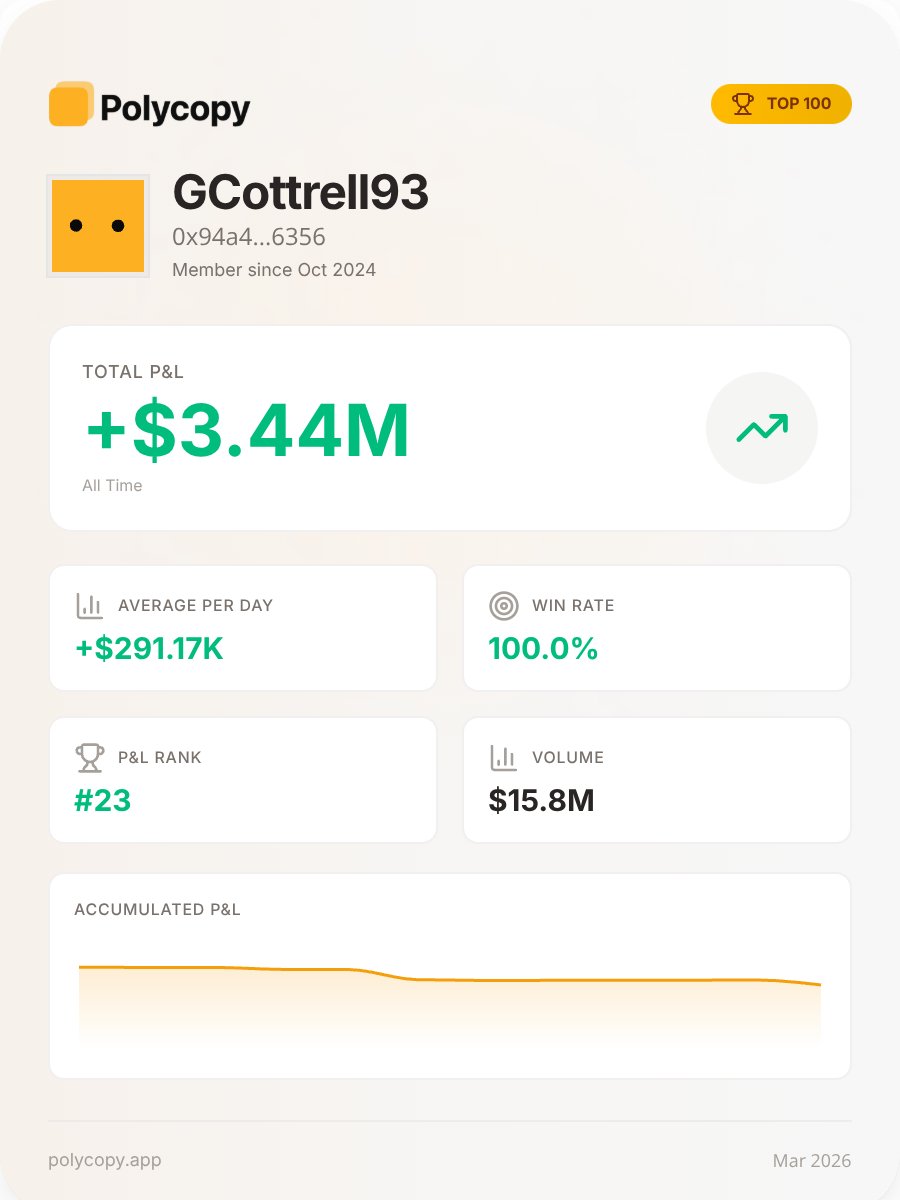Click the Polycopy logo icon
The height and width of the screenshot is (1200, 900).
click(71, 104)
